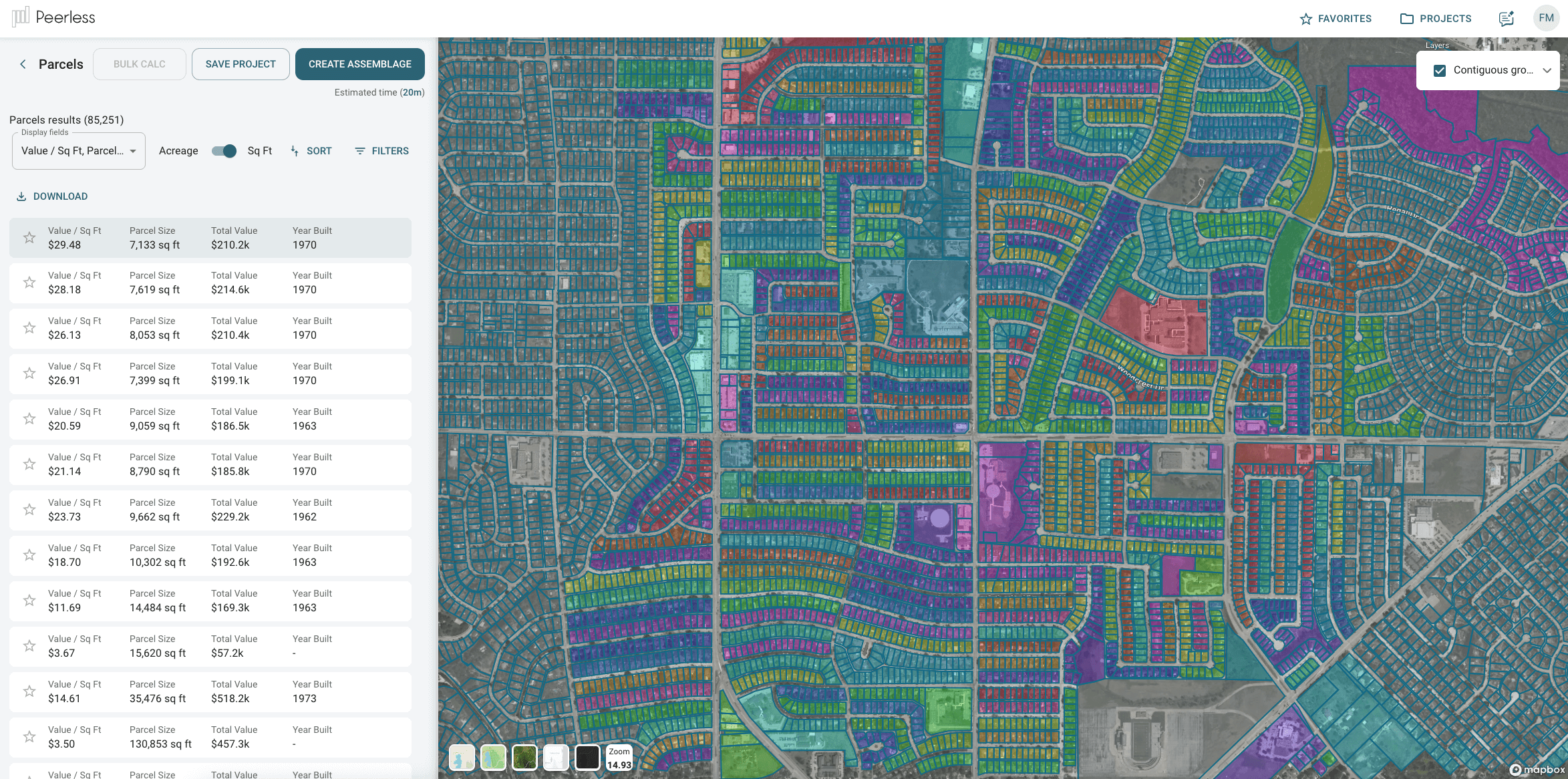Viewport: 1568px width, 779px height.
Task: Click the Save Project button
Action: (x=241, y=64)
